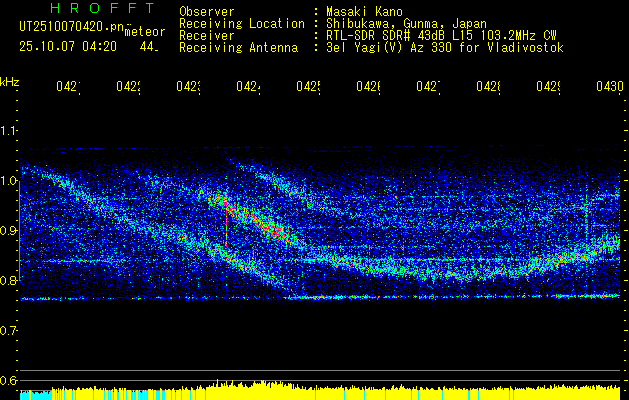The image size is (629, 400).
Task: Click time marker 0421
Action: coord(68,87)
